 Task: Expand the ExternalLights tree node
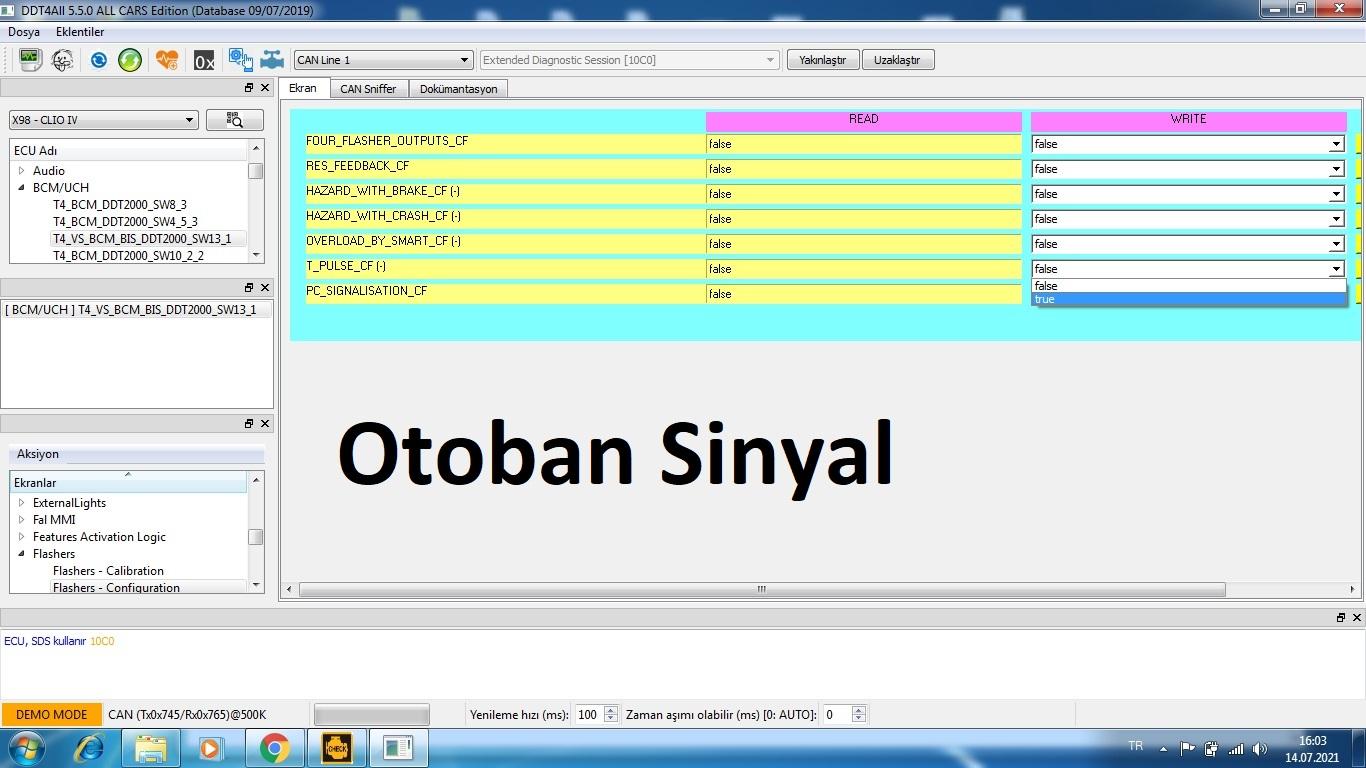[22, 503]
